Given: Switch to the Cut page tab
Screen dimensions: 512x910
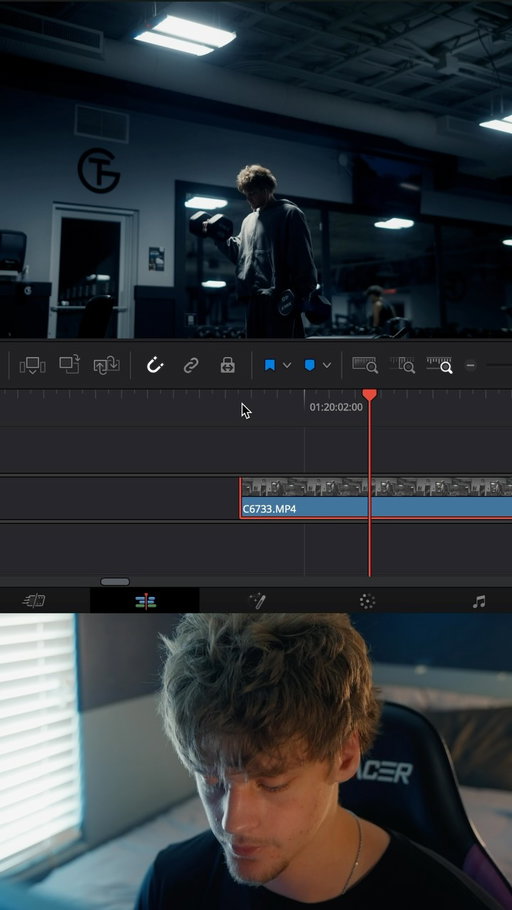Looking at the screenshot, I should 34,601.
